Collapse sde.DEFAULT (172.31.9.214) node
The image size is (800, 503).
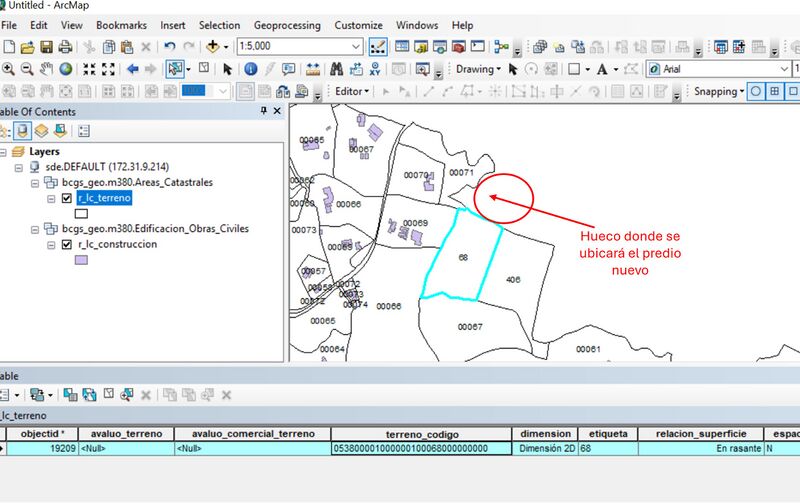pos(19,167)
